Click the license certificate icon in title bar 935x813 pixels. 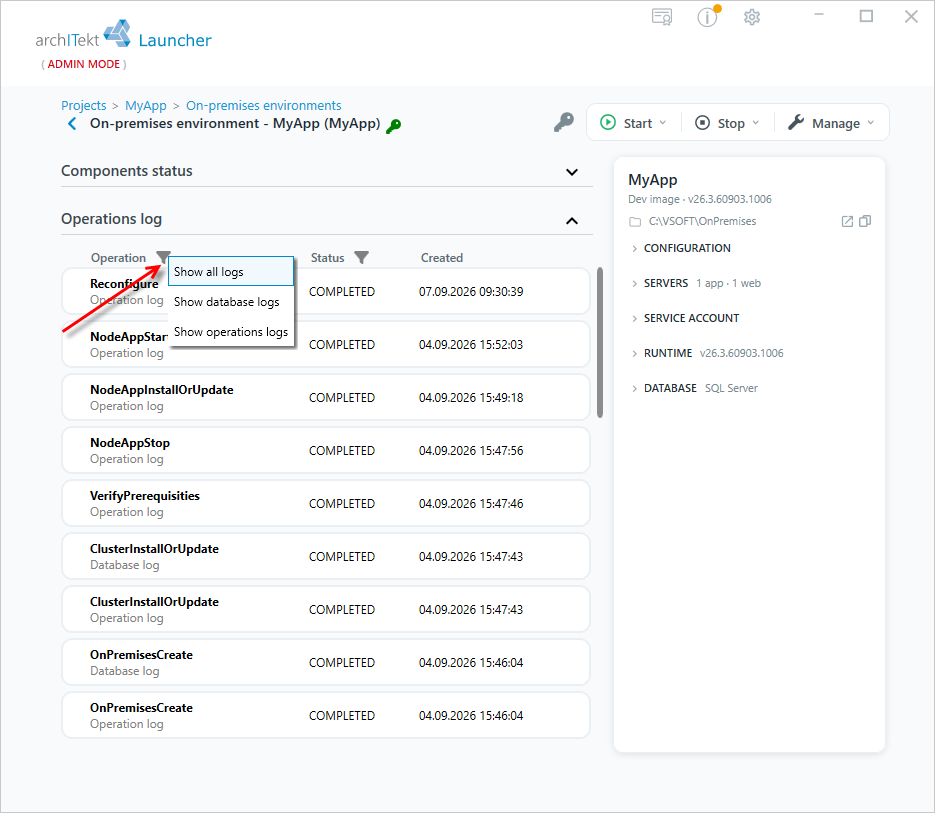[662, 17]
